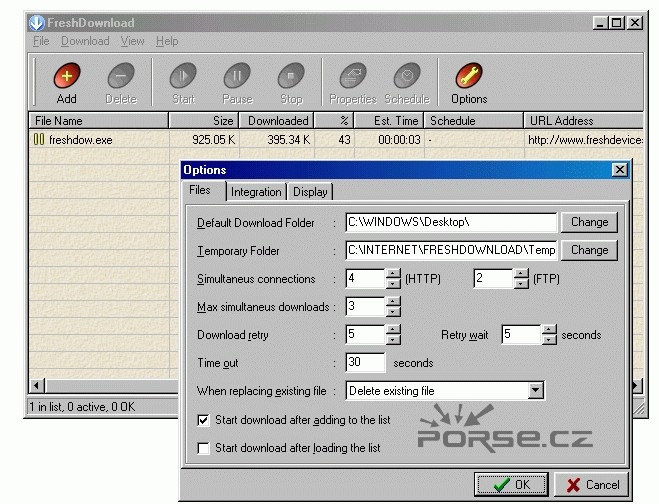Click the Schedule toolbar icon
The width and height of the screenshot is (659, 504).
click(x=406, y=78)
